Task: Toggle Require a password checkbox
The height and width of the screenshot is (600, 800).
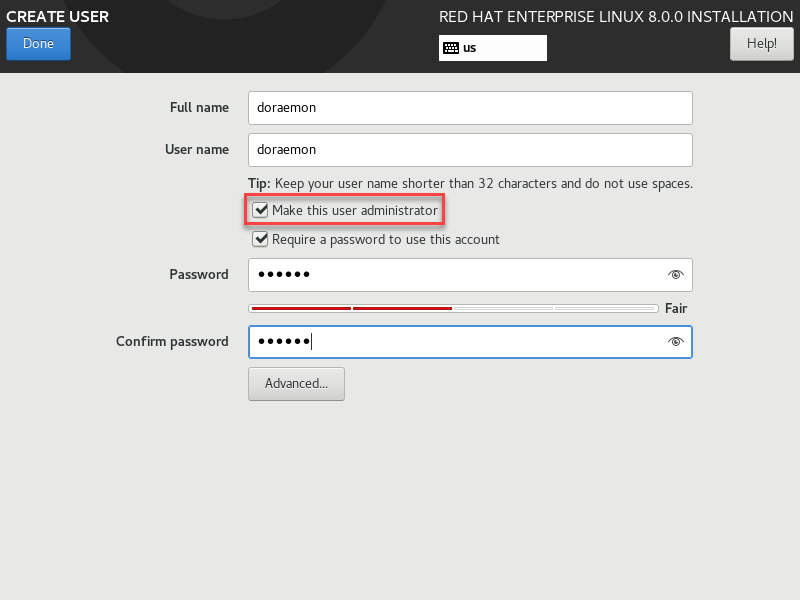Action: click(x=260, y=239)
